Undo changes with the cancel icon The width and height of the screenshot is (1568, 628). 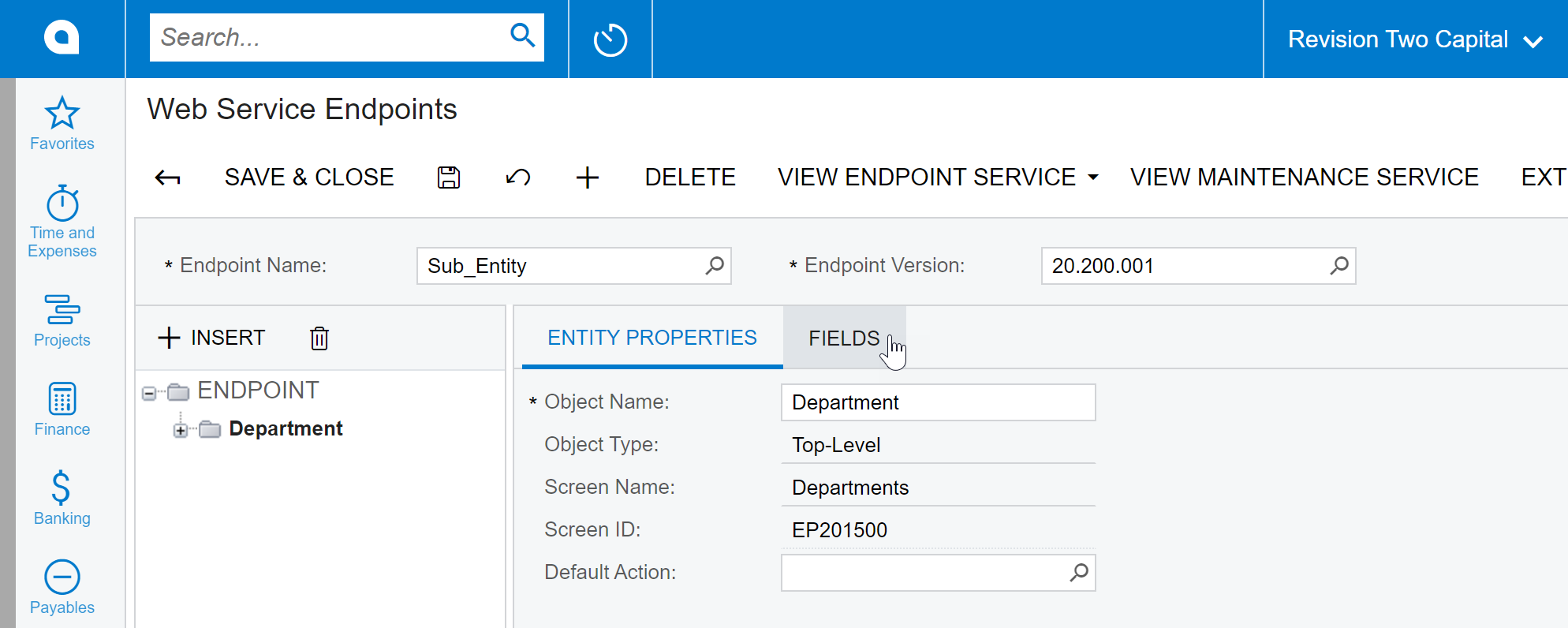coord(517,178)
